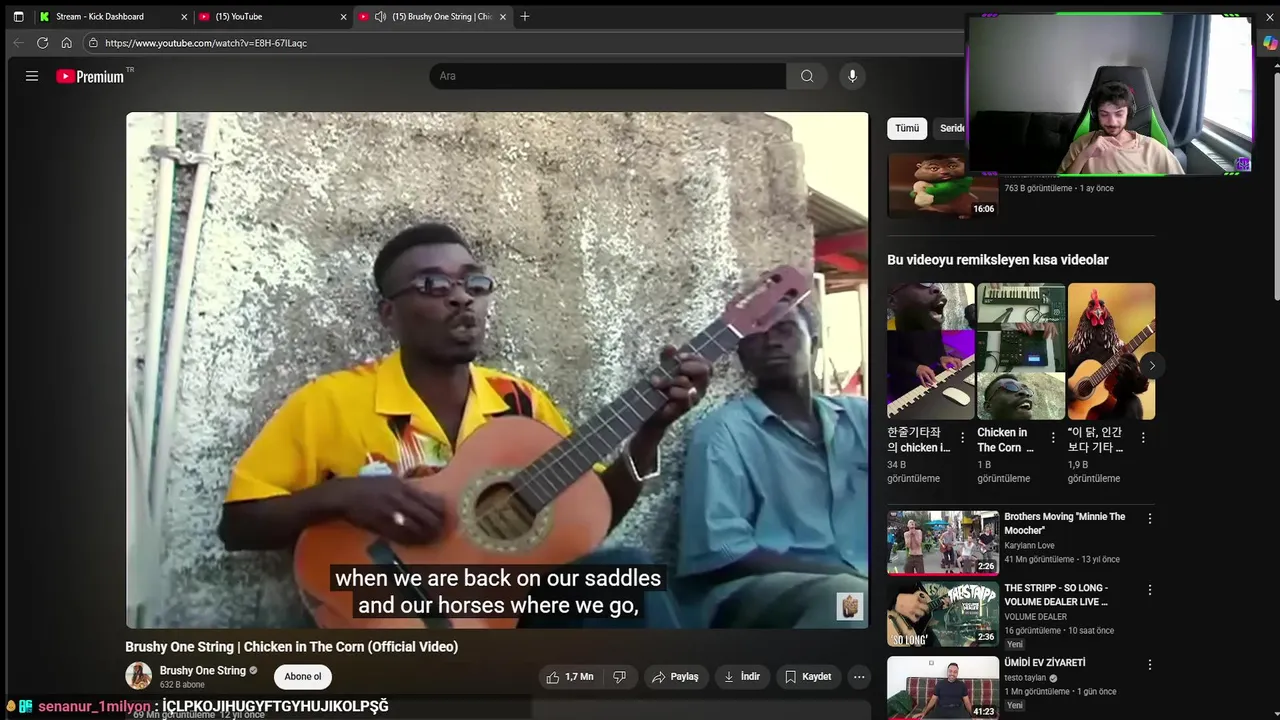The image size is (1280, 720).
Task: Open options for 'ÜMİDİ EV ZİYARETİ' video
Action: point(1150,664)
